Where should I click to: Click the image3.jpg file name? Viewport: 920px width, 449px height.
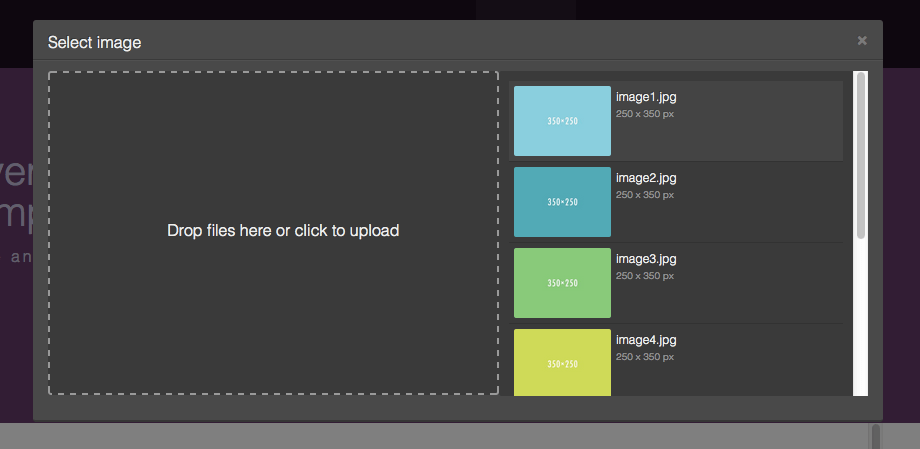[646, 259]
